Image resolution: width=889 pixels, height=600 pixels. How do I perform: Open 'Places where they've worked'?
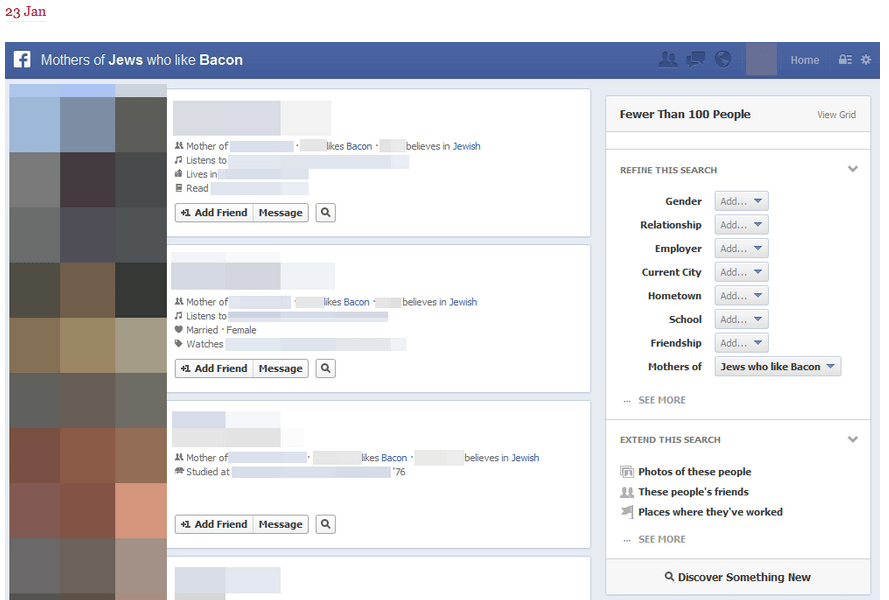[x=710, y=512]
